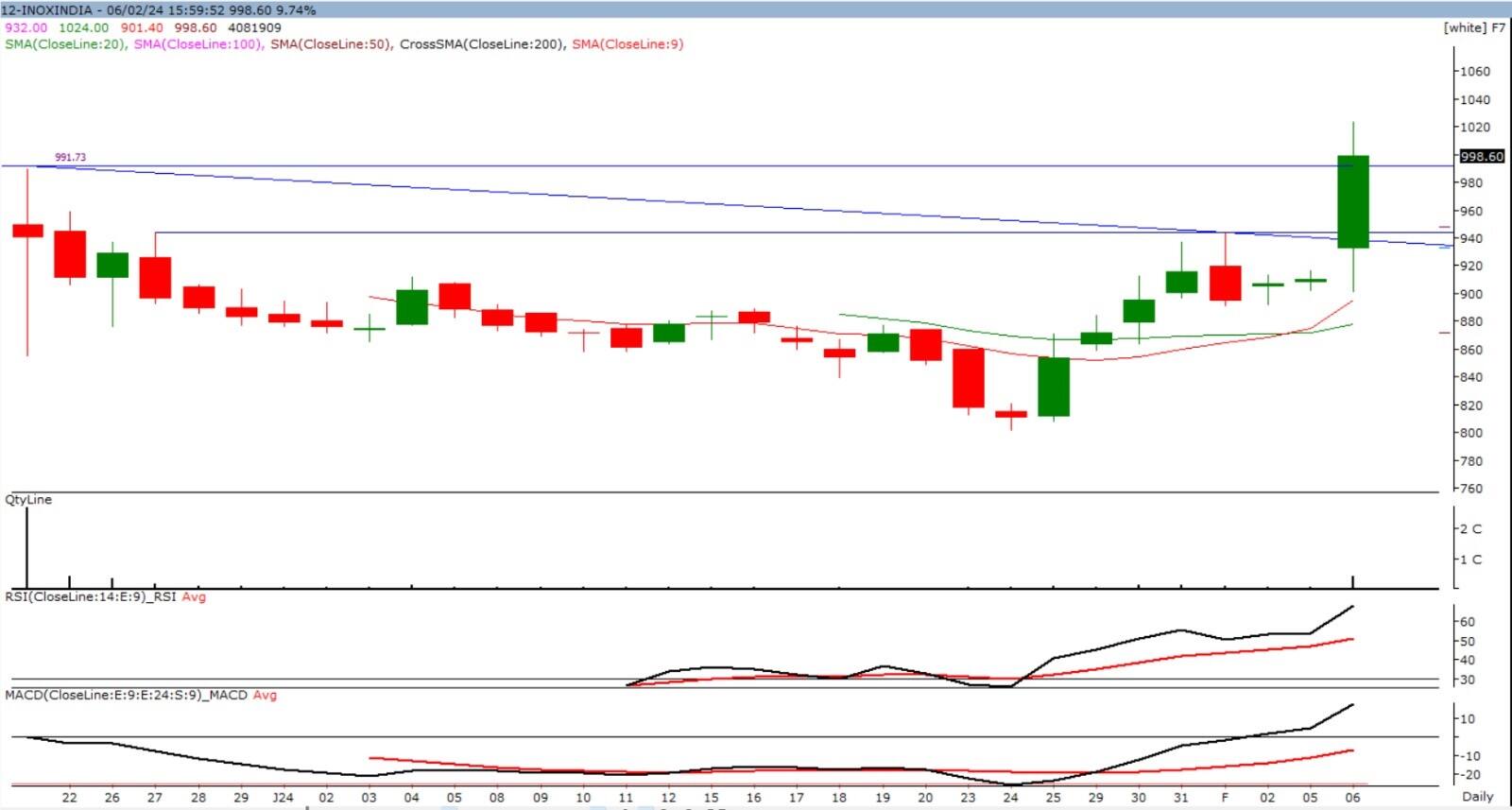Click the Daily timeframe label
This screenshot has width=1512, height=810.
point(1478,797)
